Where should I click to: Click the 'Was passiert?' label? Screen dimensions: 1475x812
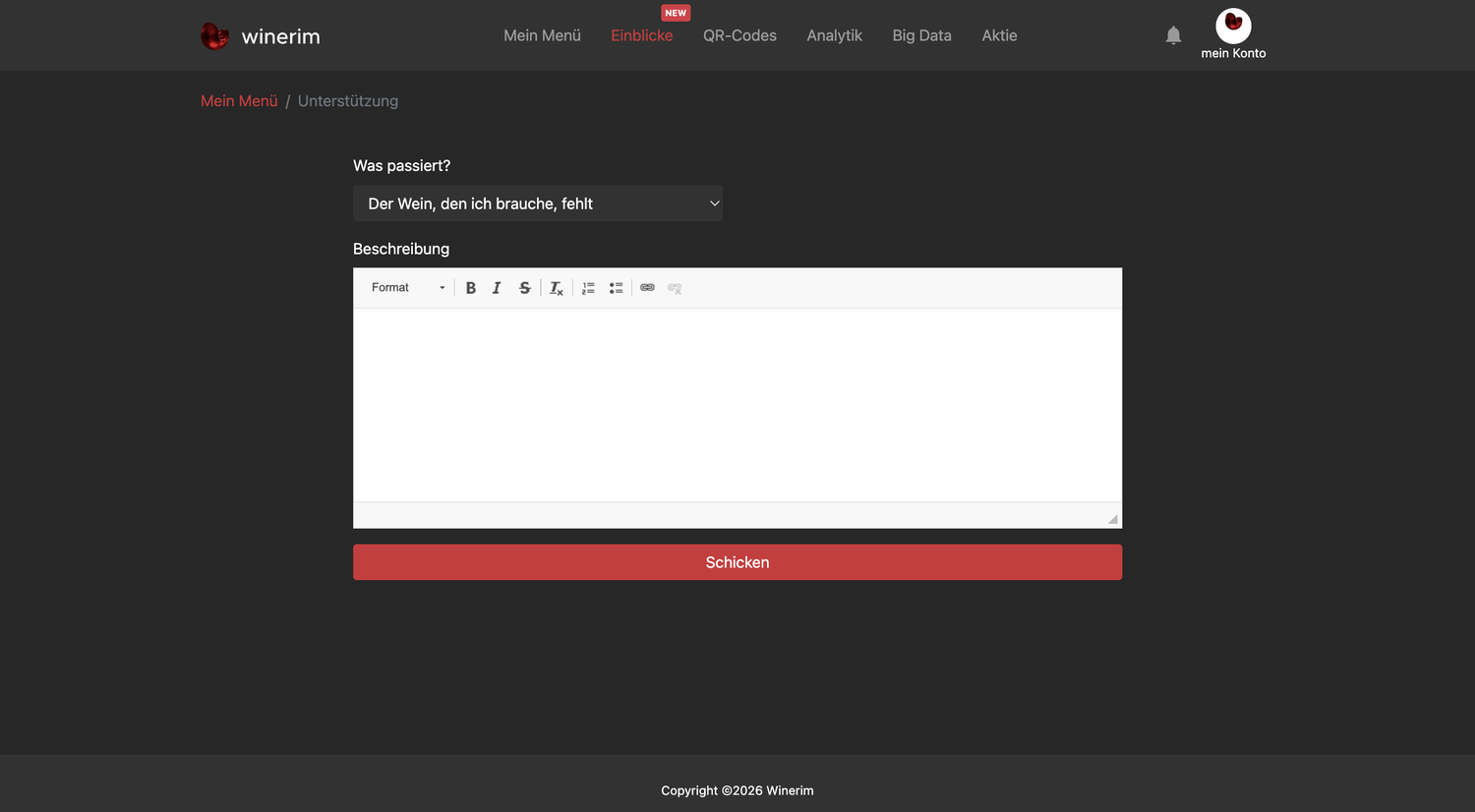[x=401, y=166]
